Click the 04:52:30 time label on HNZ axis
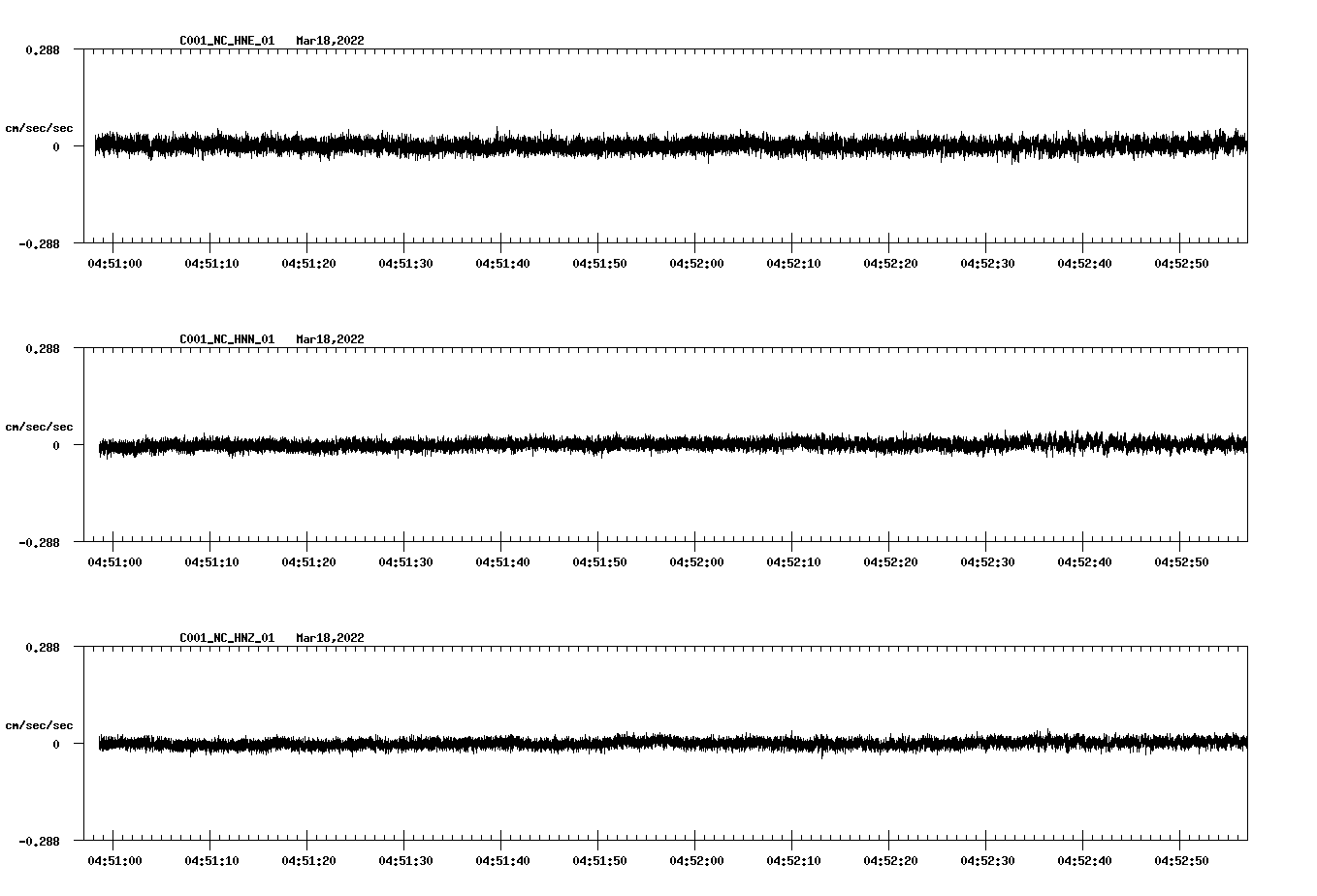This screenshot has height=896, width=1317. pyautogui.click(x=987, y=861)
